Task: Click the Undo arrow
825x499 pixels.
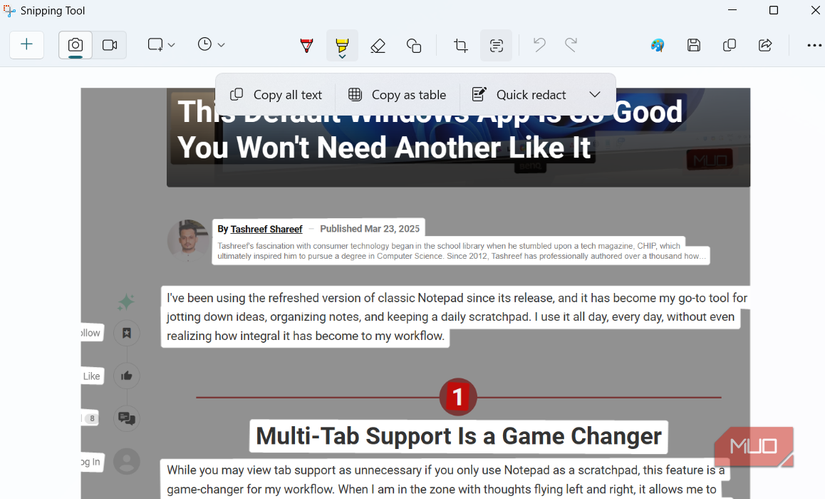Action: (x=539, y=45)
